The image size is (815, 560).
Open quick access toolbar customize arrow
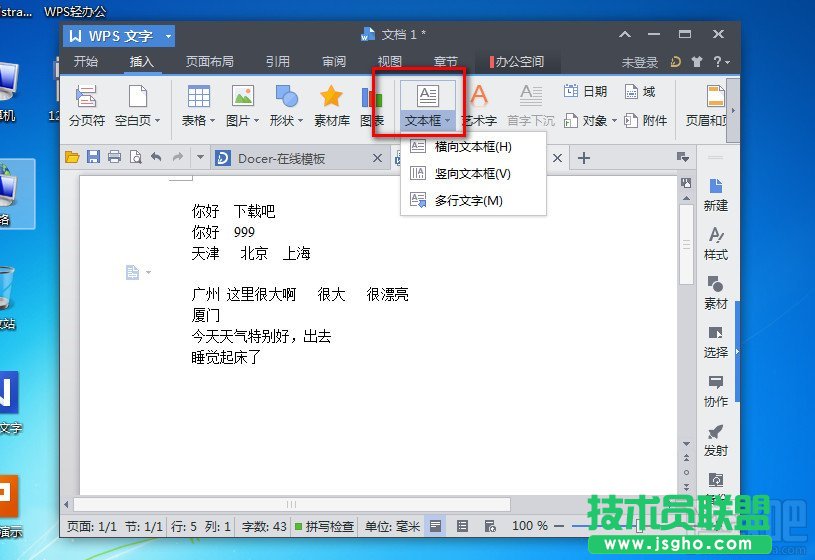(x=200, y=157)
